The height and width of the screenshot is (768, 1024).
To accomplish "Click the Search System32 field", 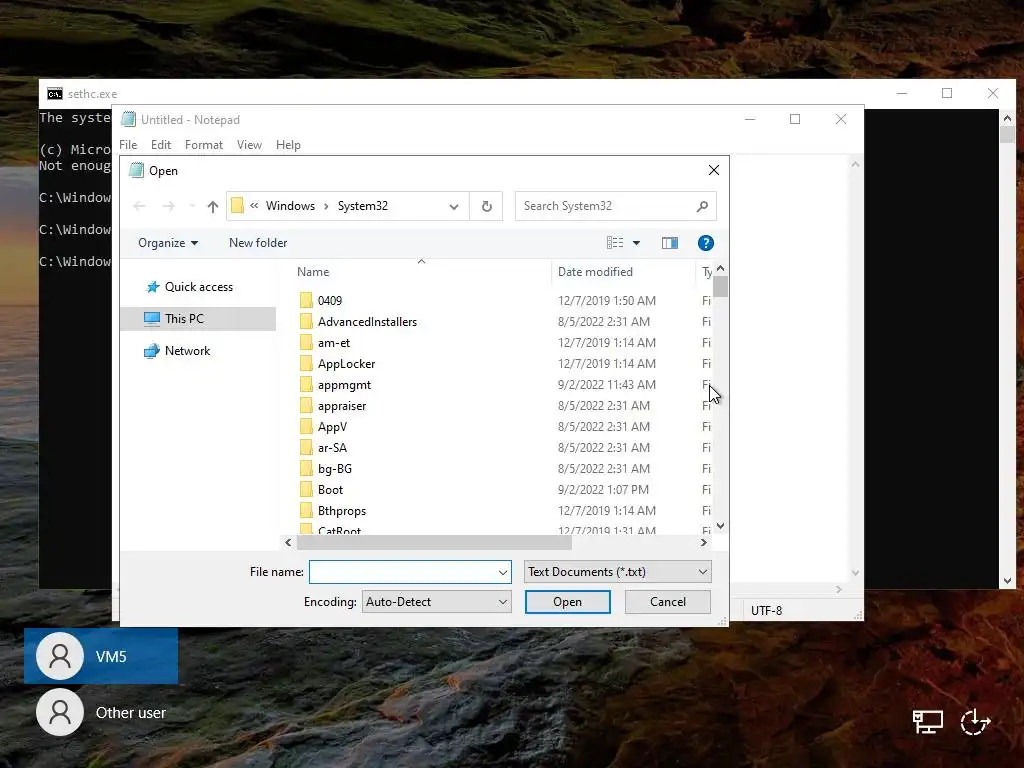I will (x=606, y=206).
